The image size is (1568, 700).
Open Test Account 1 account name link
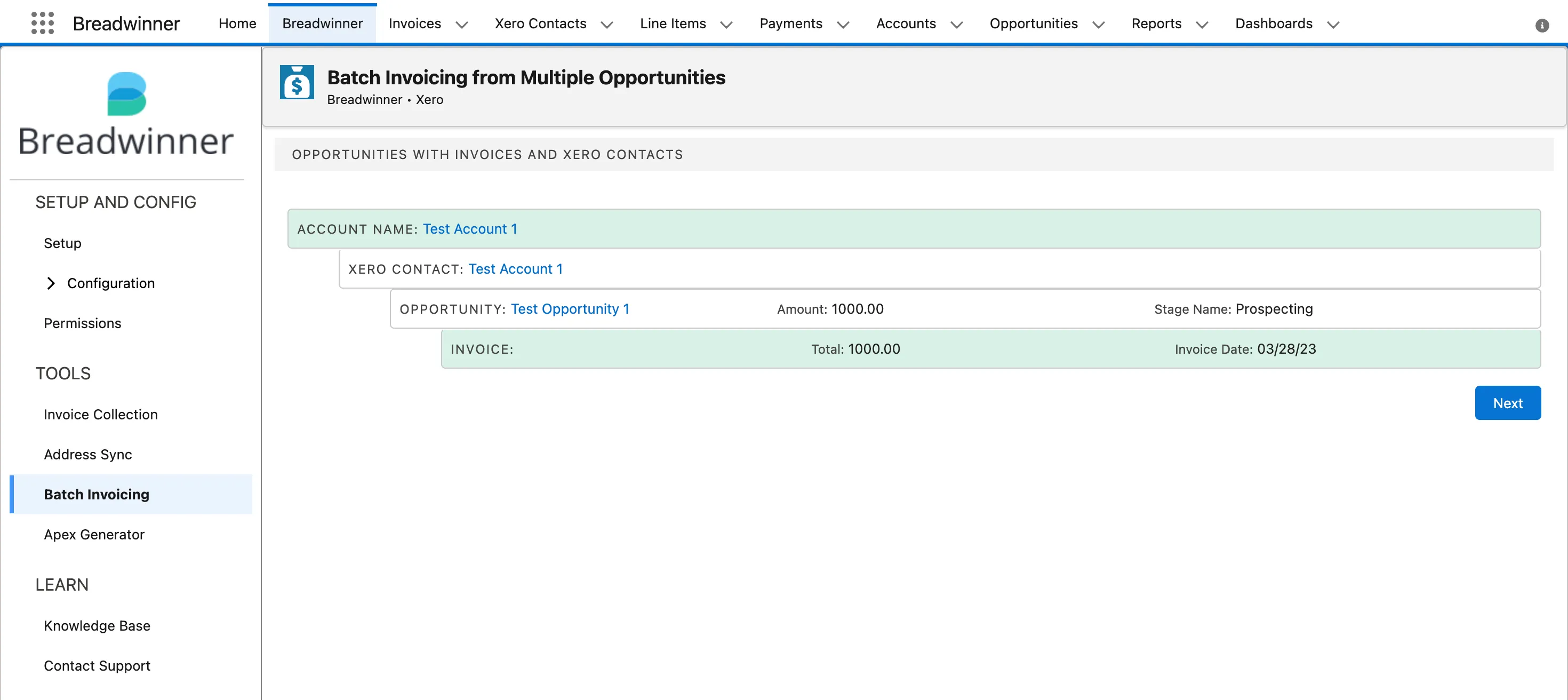tap(469, 229)
